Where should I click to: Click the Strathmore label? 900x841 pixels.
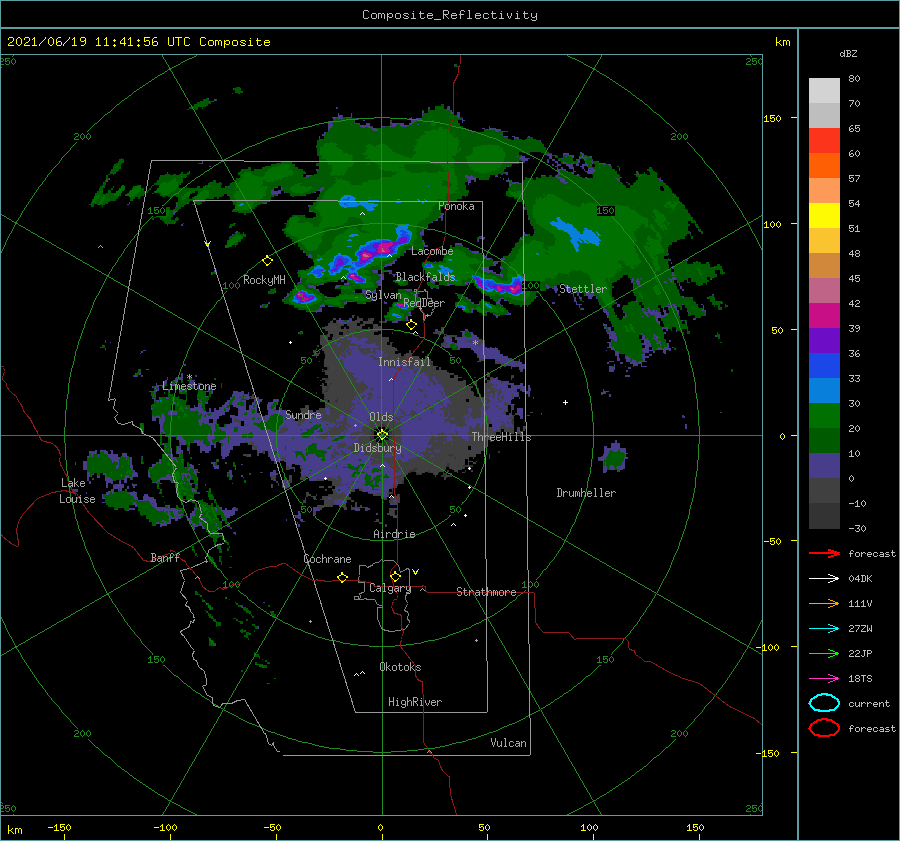tap(486, 592)
